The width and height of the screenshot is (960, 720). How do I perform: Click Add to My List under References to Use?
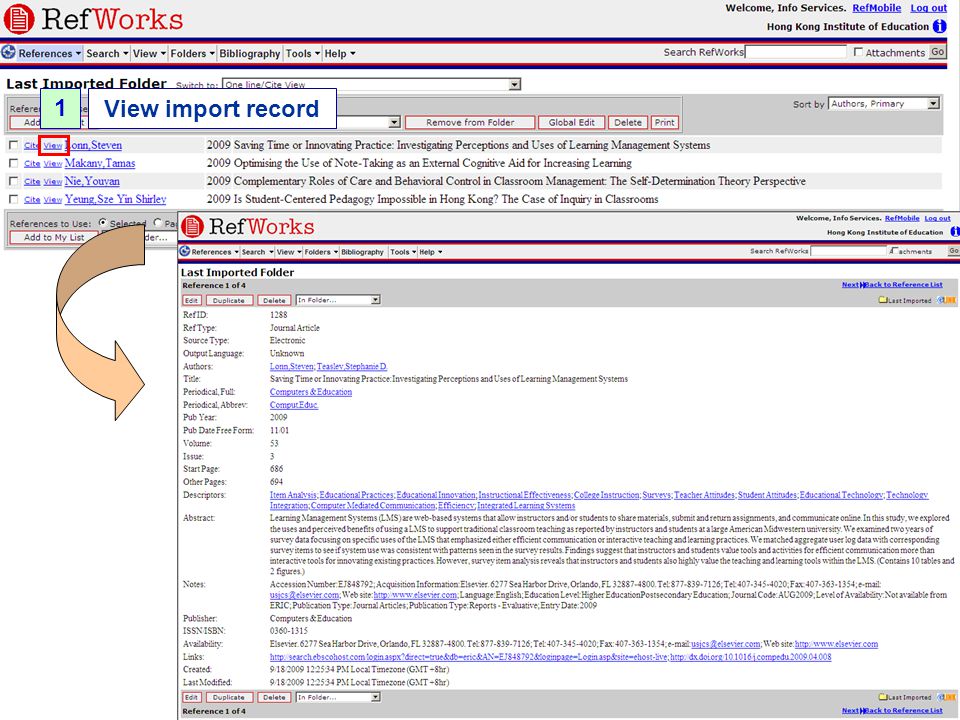pos(54,237)
